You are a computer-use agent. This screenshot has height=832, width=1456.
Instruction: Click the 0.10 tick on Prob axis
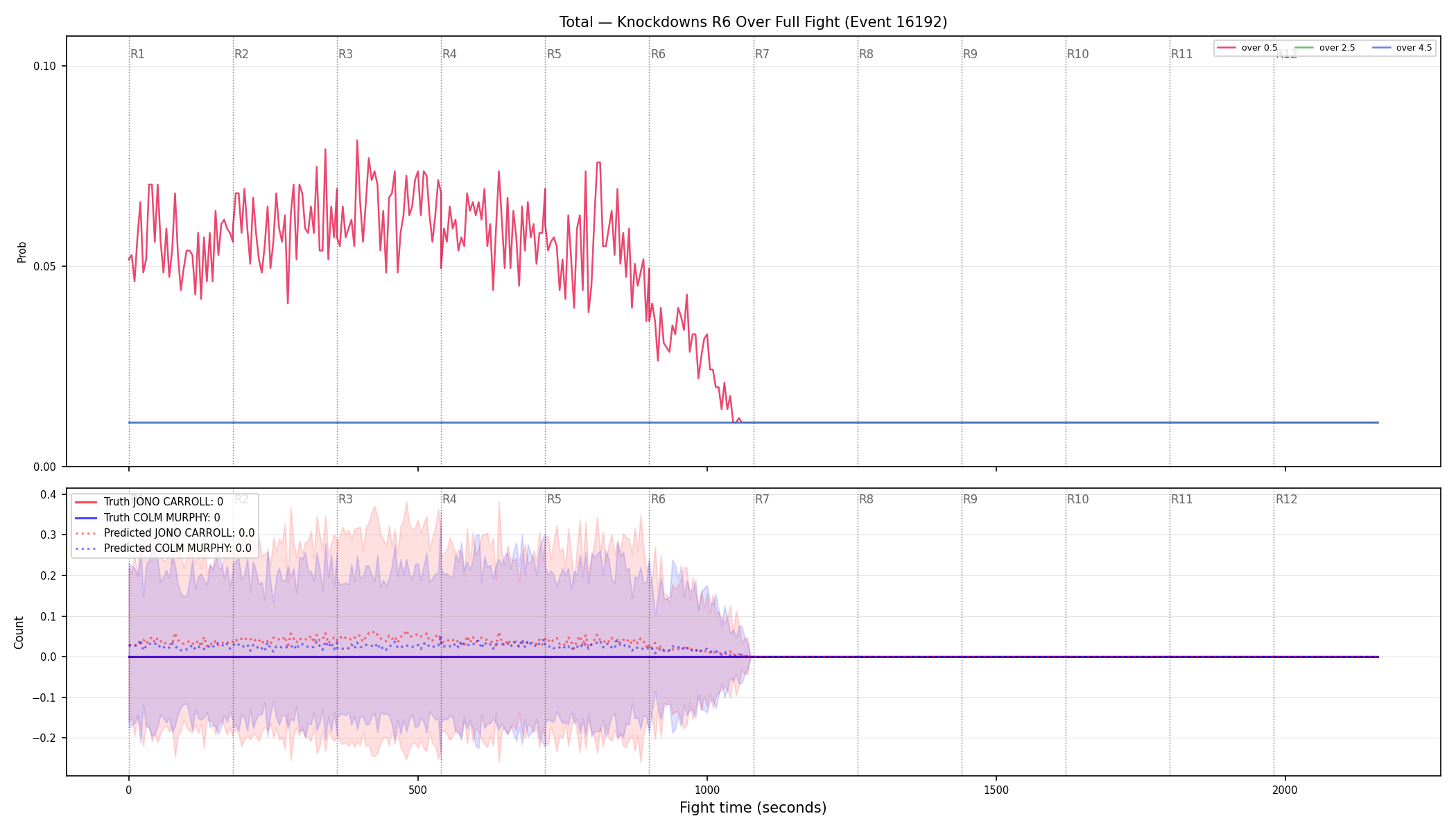click(x=44, y=67)
